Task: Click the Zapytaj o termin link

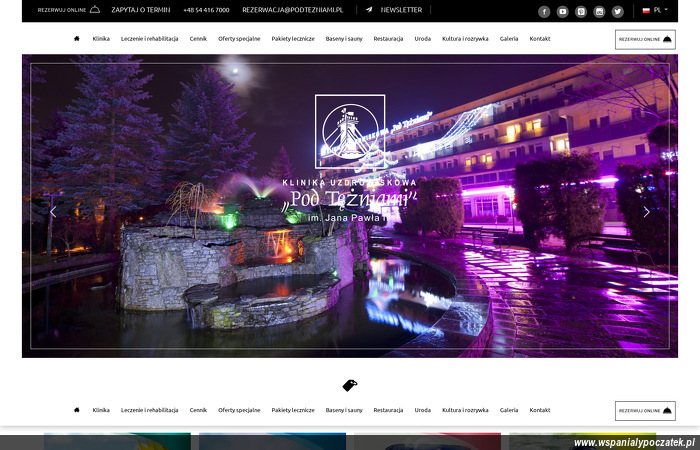Action: pyautogui.click(x=140, y=10)
